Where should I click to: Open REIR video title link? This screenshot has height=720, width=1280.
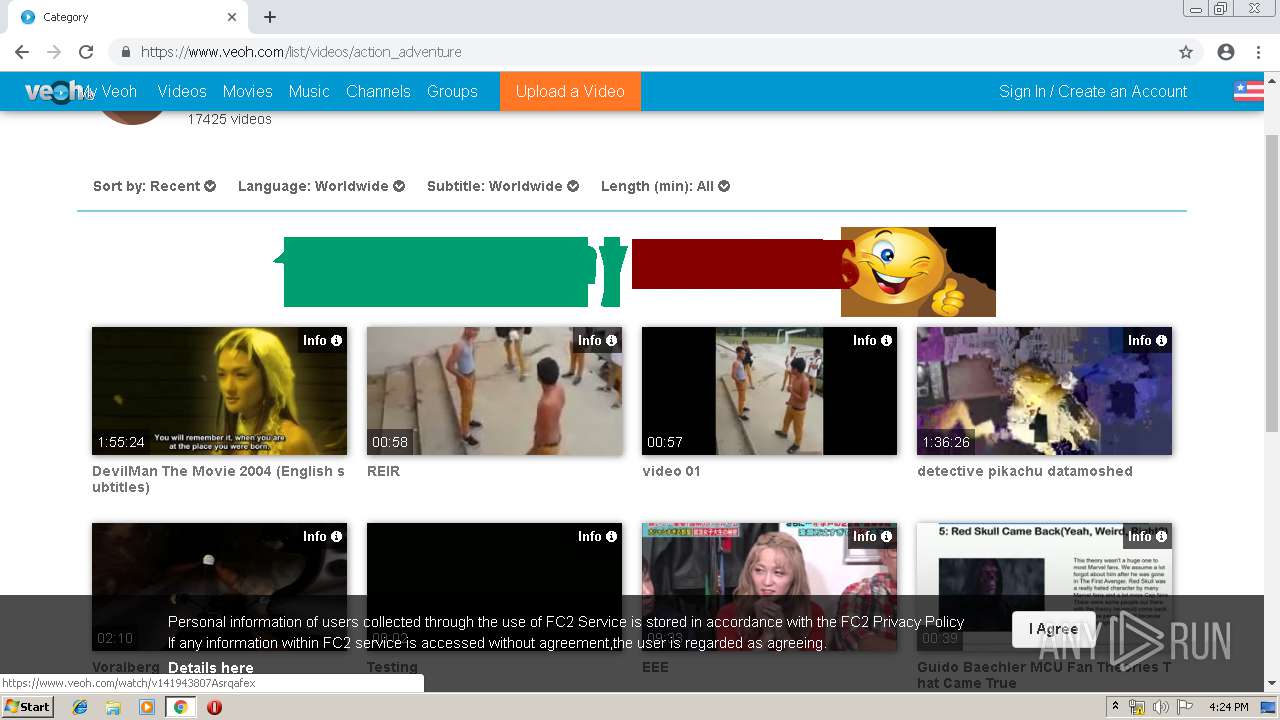click(x=383, y=471)
